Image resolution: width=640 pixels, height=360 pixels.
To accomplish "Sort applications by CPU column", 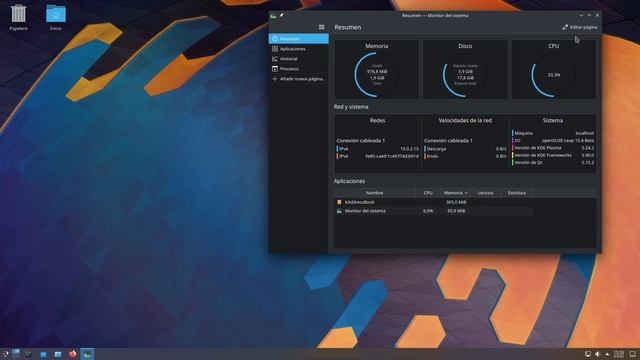I will (x=428, y=193).
